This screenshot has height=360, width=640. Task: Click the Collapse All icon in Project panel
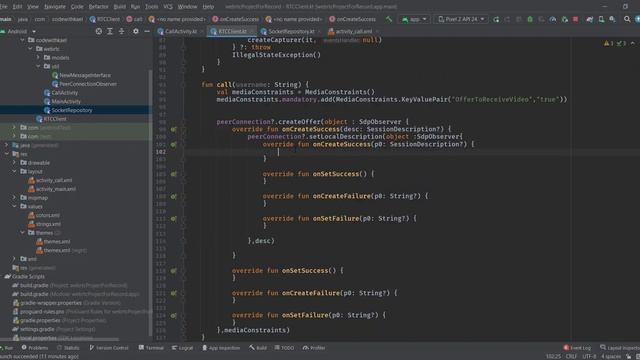(x=121, y=31)
